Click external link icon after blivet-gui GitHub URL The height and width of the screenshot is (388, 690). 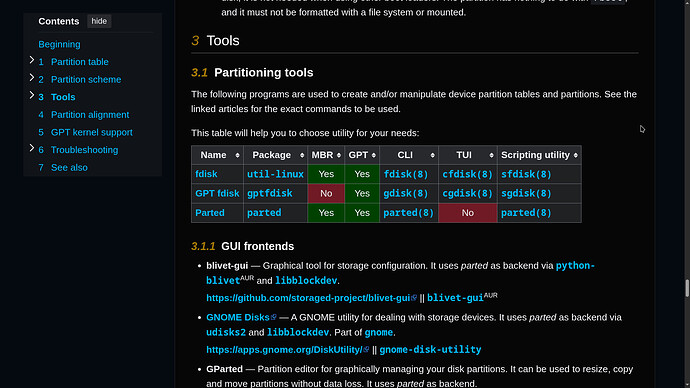pyautogui.click(x=414, y=298)
